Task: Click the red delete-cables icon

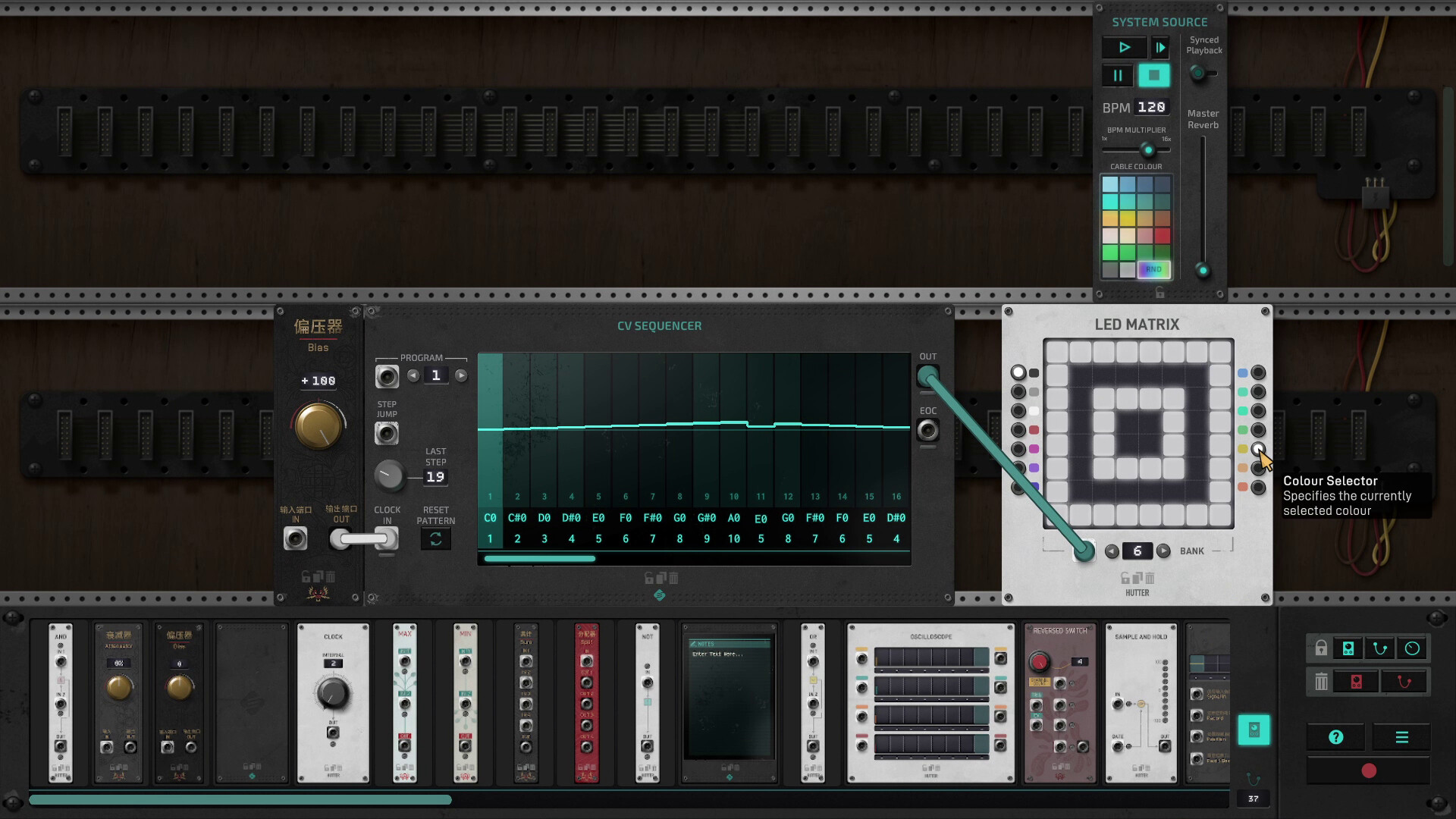Action: (1404, 682)
